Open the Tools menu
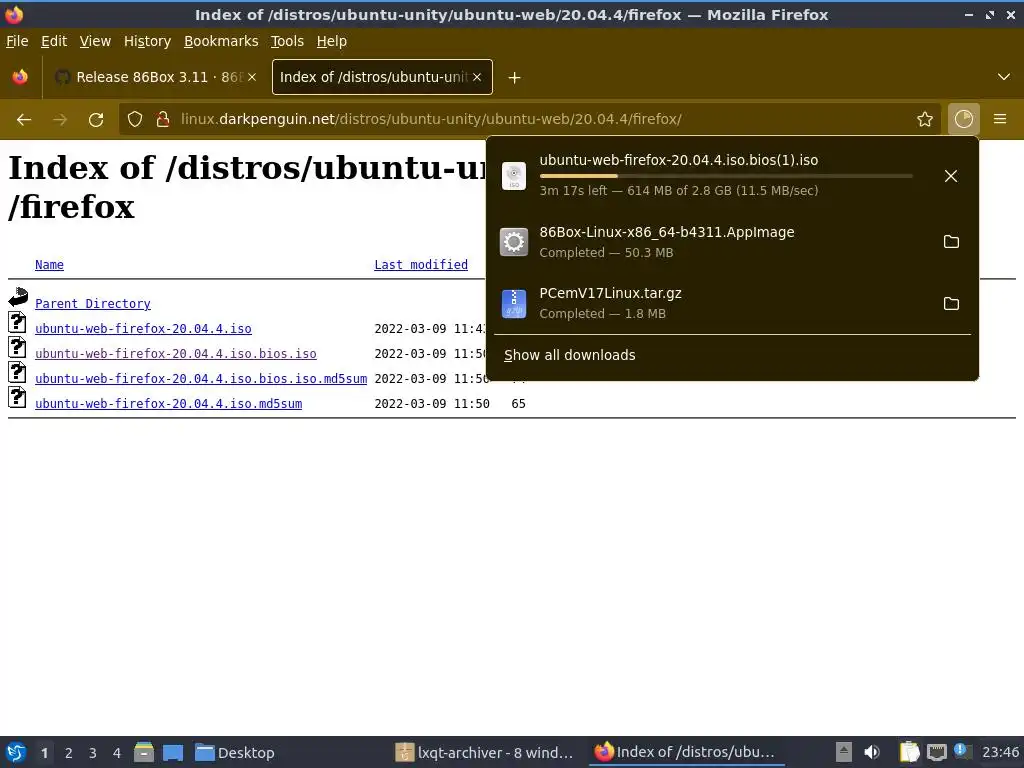1024x768 pixels. tap(287, 41)
